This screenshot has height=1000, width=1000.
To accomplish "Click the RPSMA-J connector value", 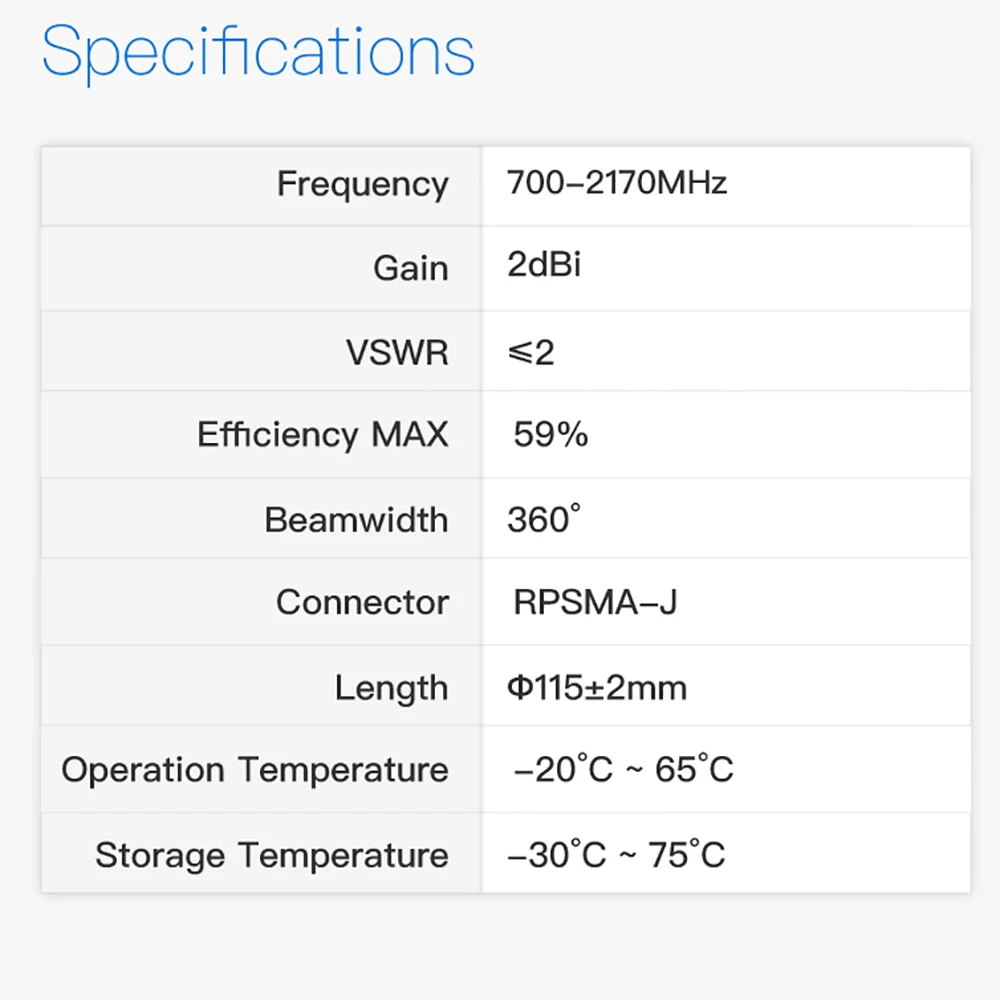I will click(x=595, y=602).
